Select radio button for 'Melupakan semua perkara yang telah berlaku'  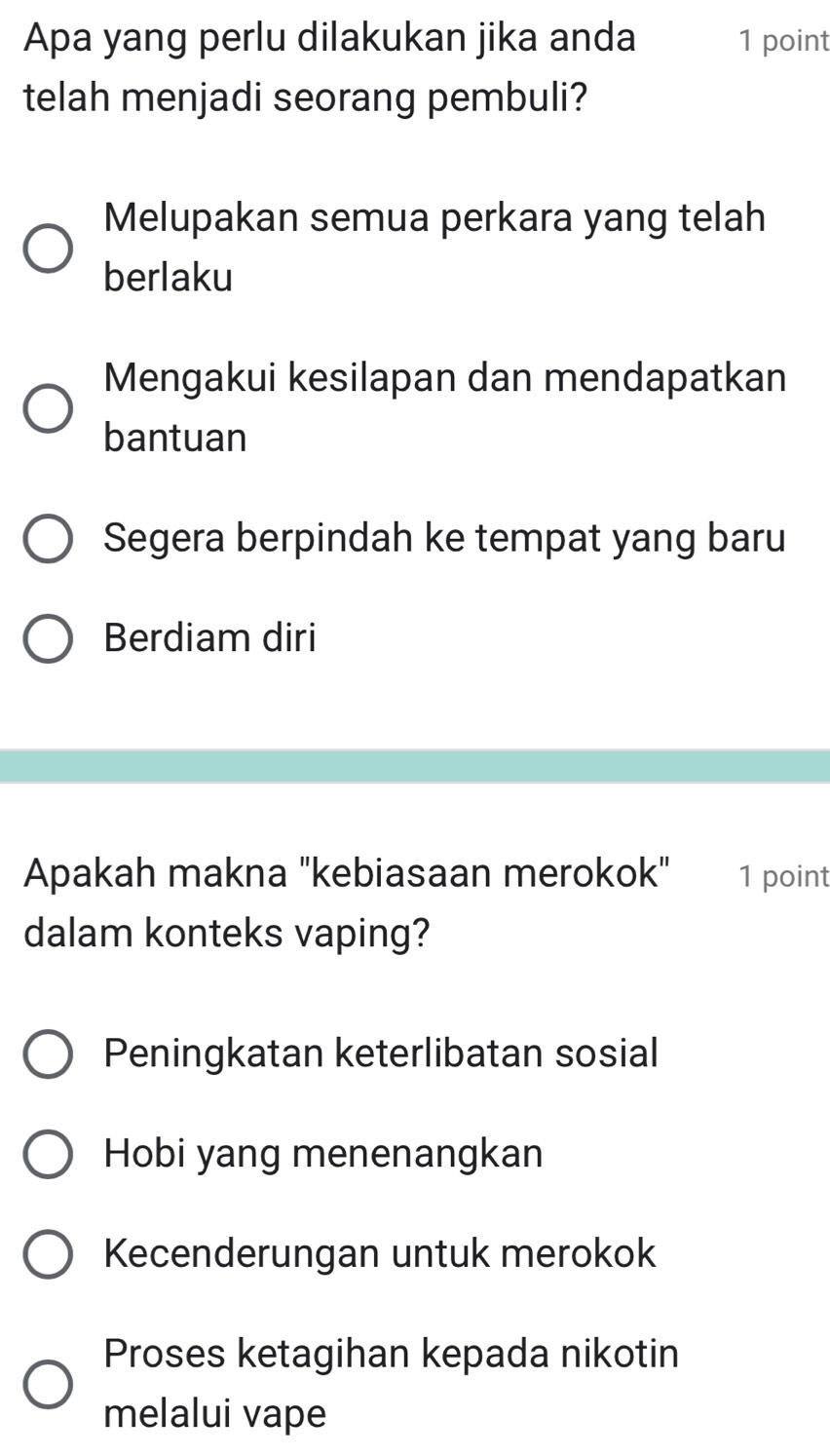coord(48,249)
